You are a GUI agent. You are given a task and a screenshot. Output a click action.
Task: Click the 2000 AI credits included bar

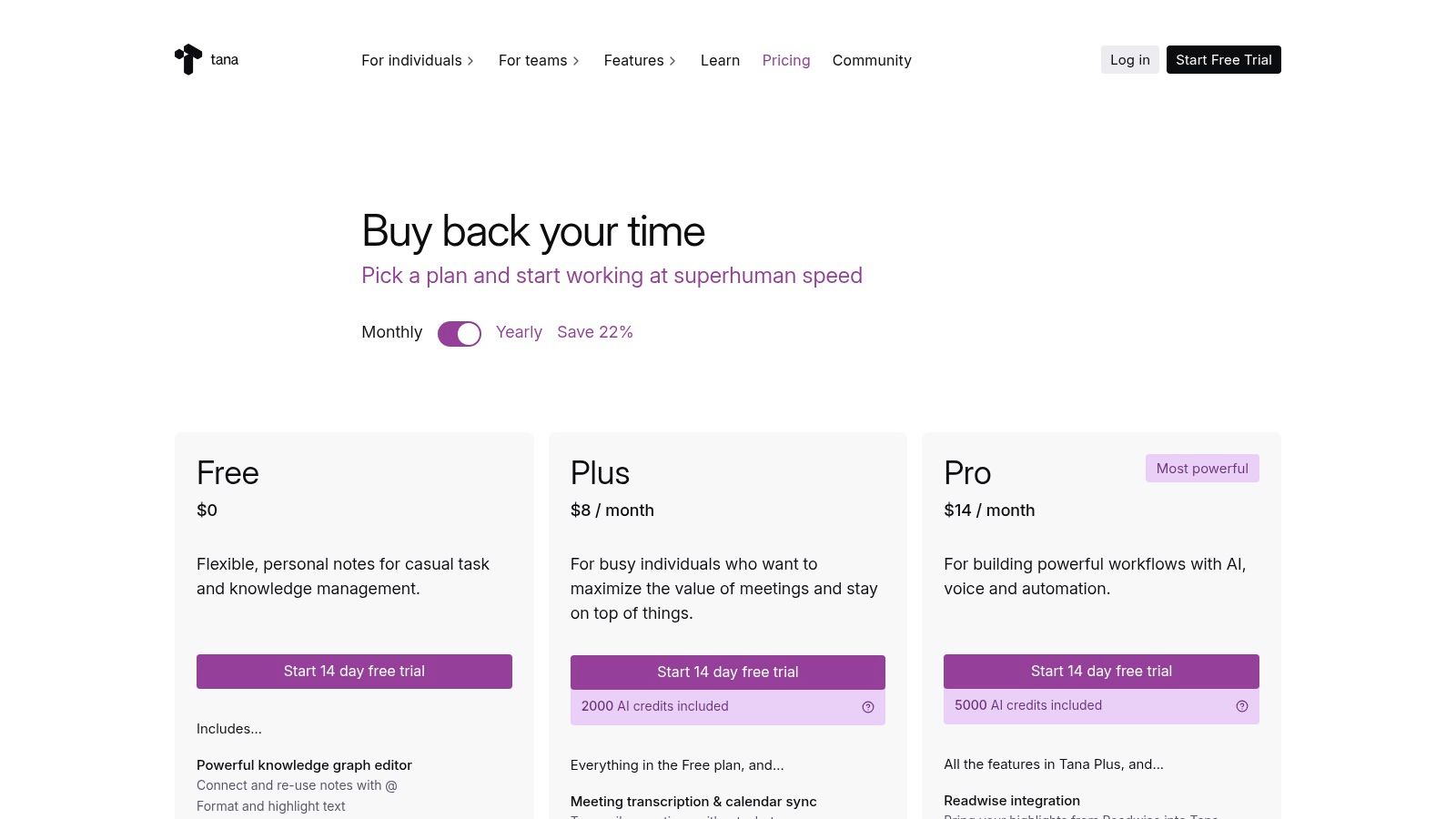tap(692, 707)
